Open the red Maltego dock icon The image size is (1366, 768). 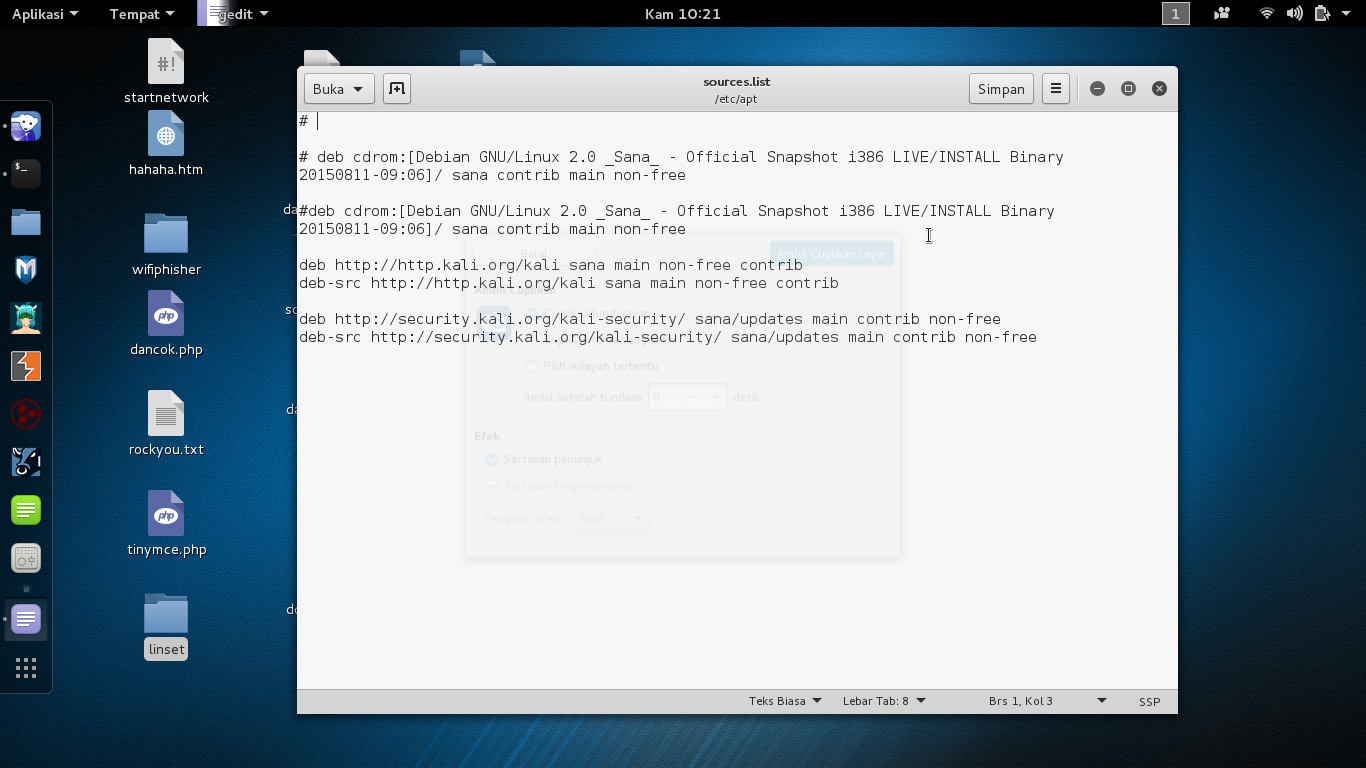pos(26,414)
